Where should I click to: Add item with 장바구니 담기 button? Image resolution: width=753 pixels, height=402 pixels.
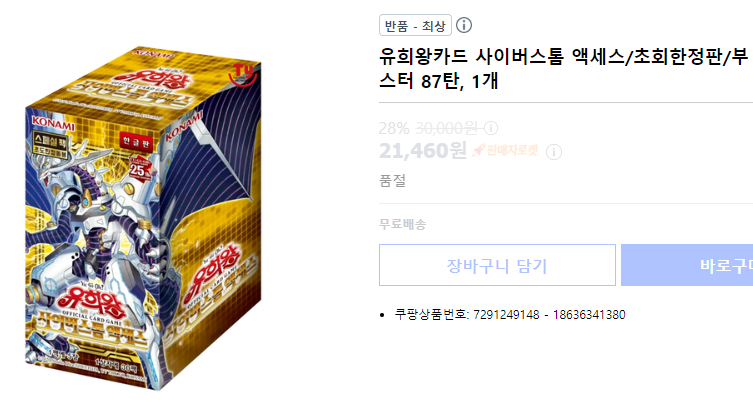point(497,265)
